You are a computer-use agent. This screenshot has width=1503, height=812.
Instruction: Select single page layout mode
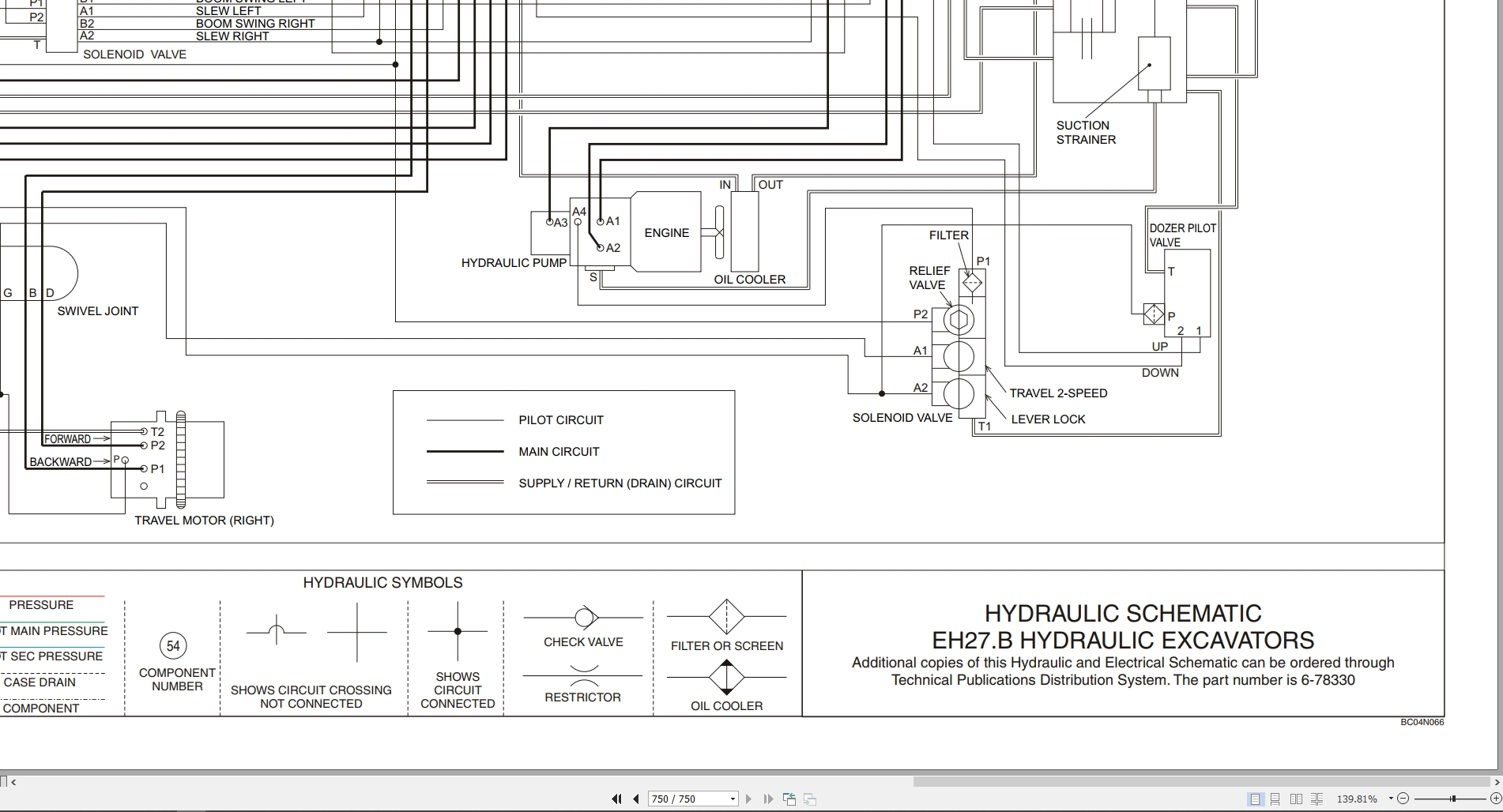[1255, 799]
